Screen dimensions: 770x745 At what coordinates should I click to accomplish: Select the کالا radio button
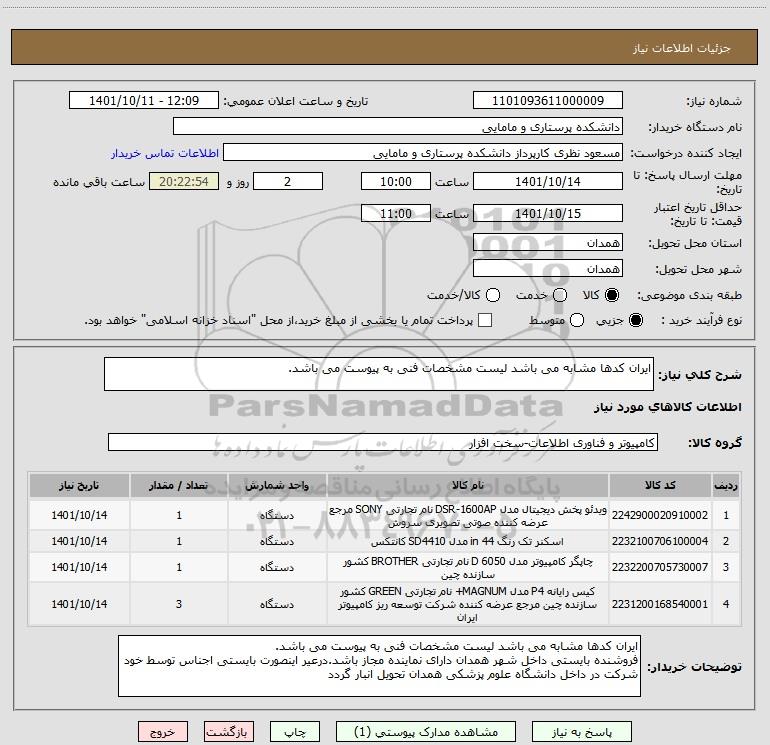612,295
